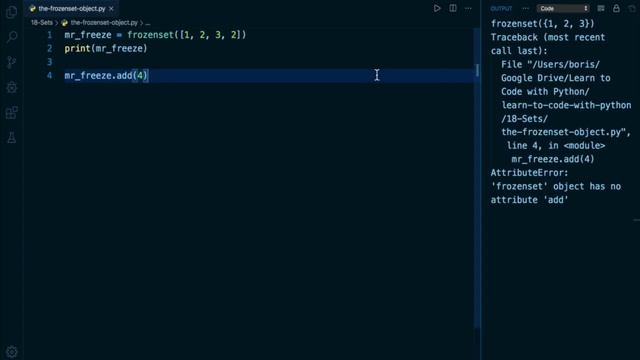Switch to the OUTPUT panel tab

point(501,9)
